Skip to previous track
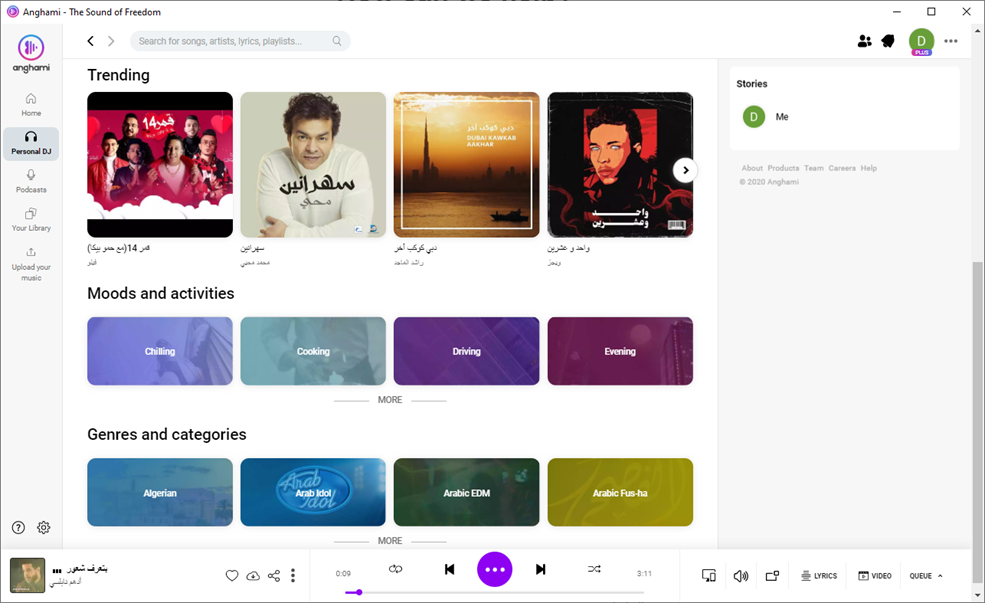Screen dimensions: 985x603 point(449,569)
